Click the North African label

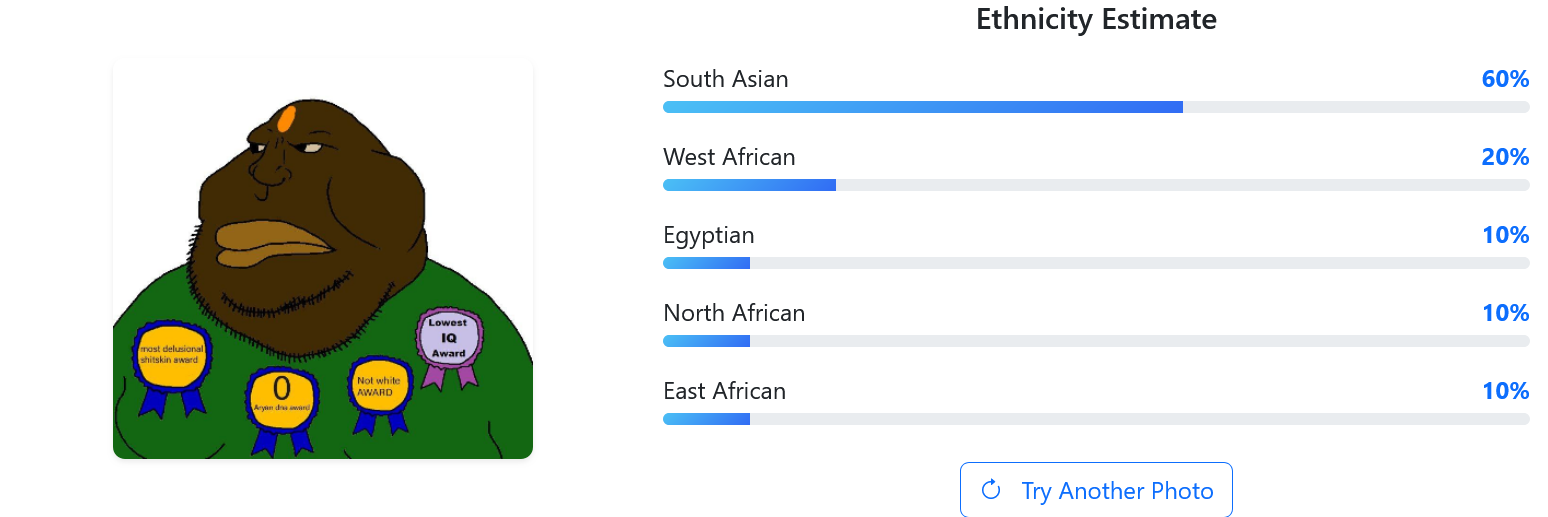click(x=733, y=313)
